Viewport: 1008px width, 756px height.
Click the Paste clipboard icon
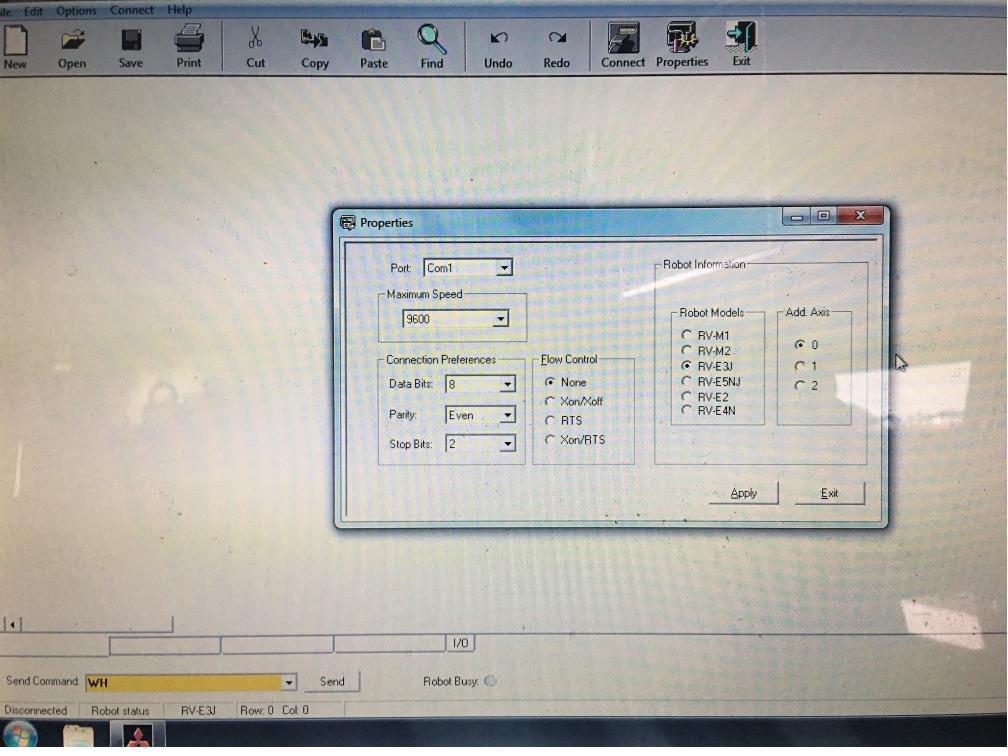[374, 40]
